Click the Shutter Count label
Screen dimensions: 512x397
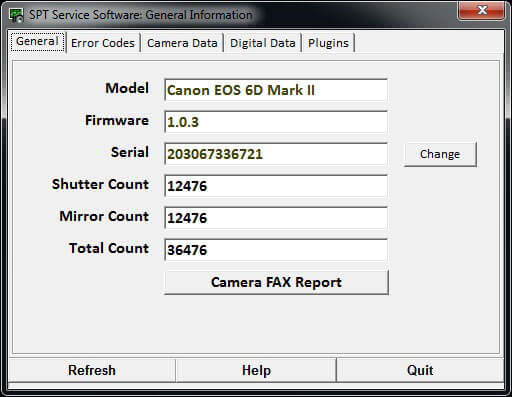click(100, 184)
